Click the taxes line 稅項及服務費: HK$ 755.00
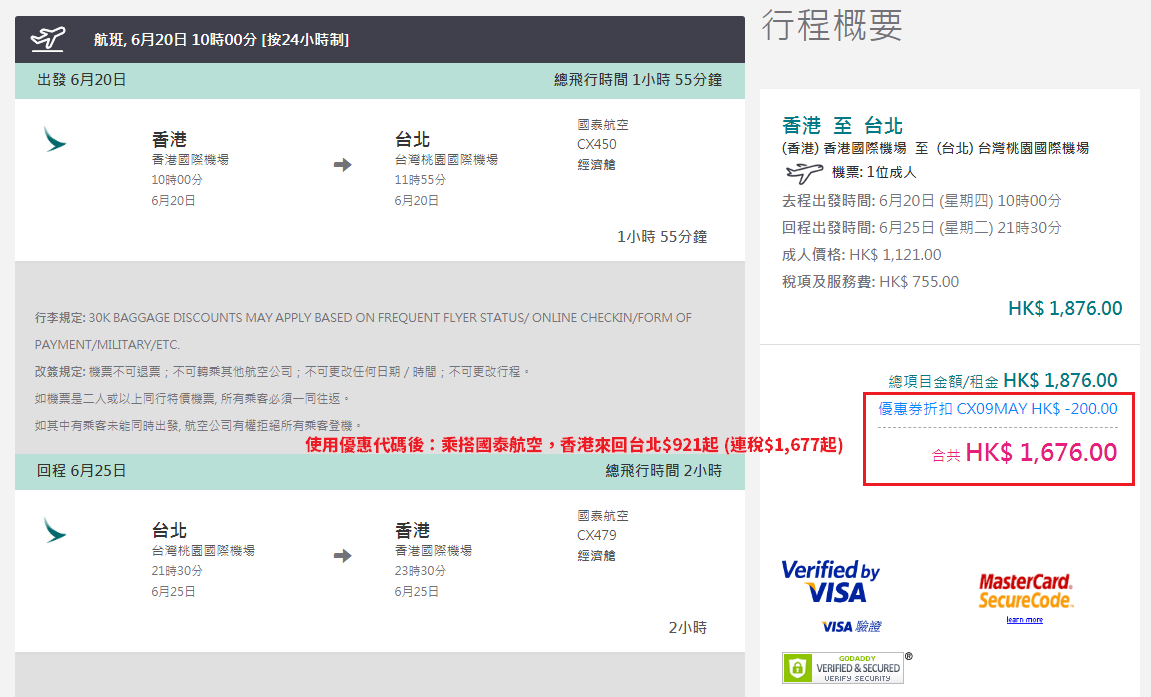1151x697 pixels. pyautogui.click(x=871, y=282)
